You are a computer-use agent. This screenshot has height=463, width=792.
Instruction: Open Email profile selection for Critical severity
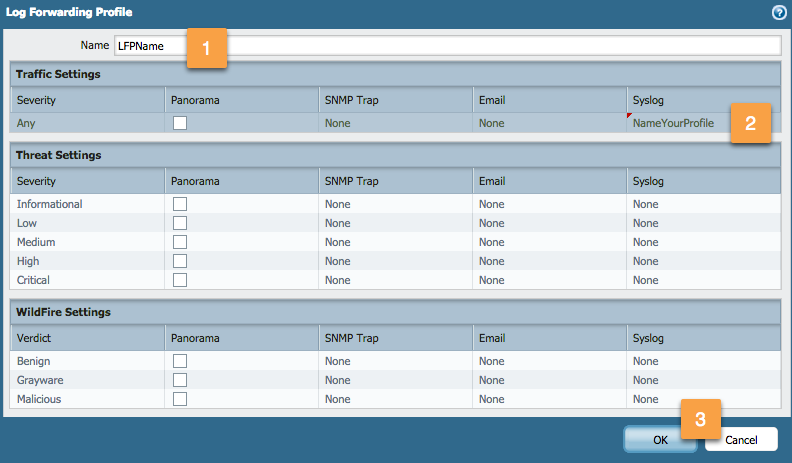549,280
